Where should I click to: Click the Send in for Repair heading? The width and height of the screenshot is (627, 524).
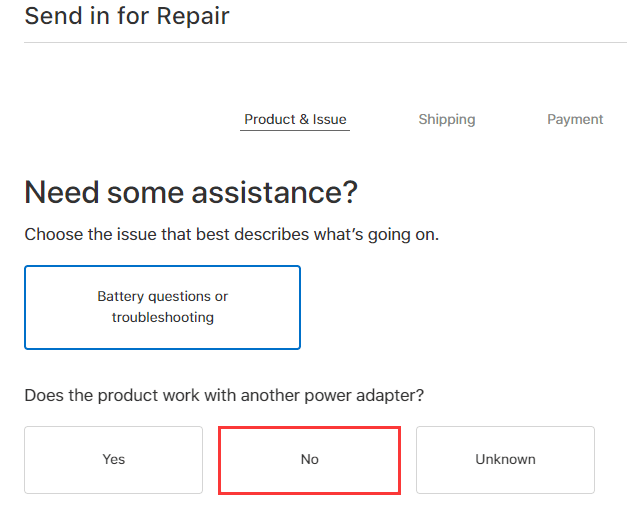127,16
